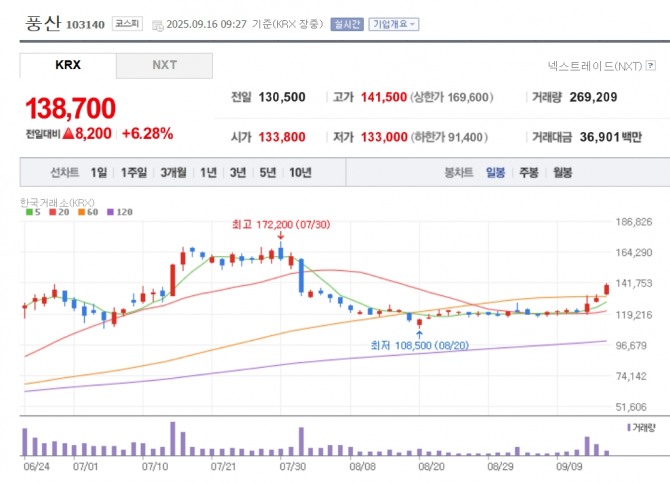This screenshot has height=485, width=670.
Task: Click the 풍산 stock name heading
Action: tap(43, 23)
